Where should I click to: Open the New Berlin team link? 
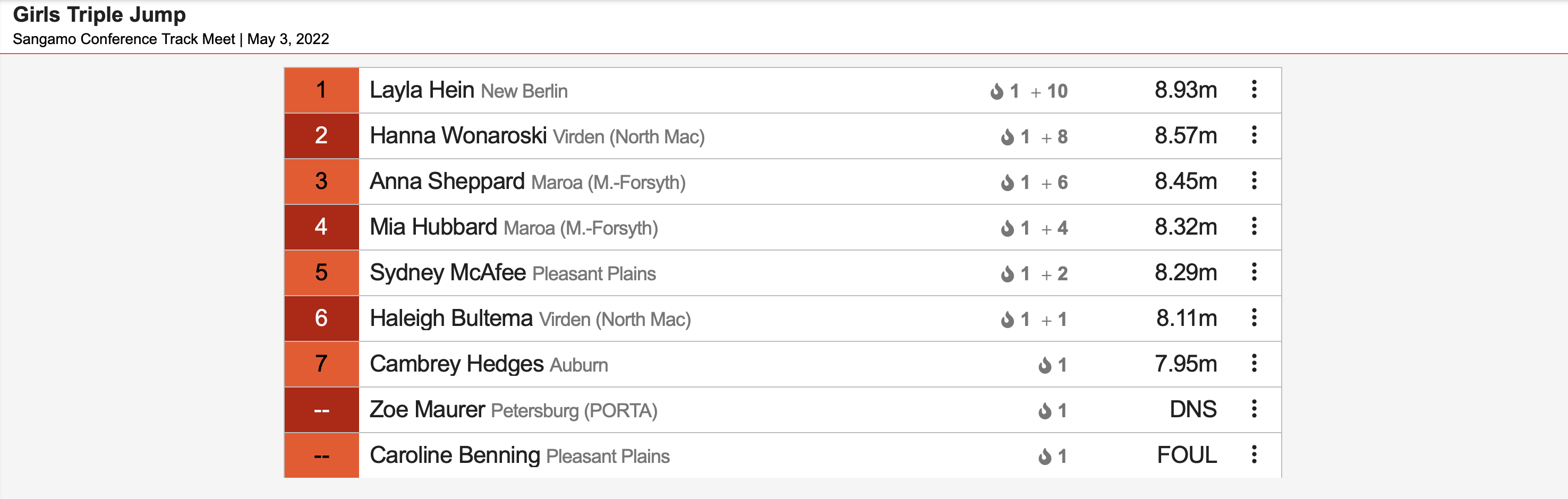click(x=524, y=91)
